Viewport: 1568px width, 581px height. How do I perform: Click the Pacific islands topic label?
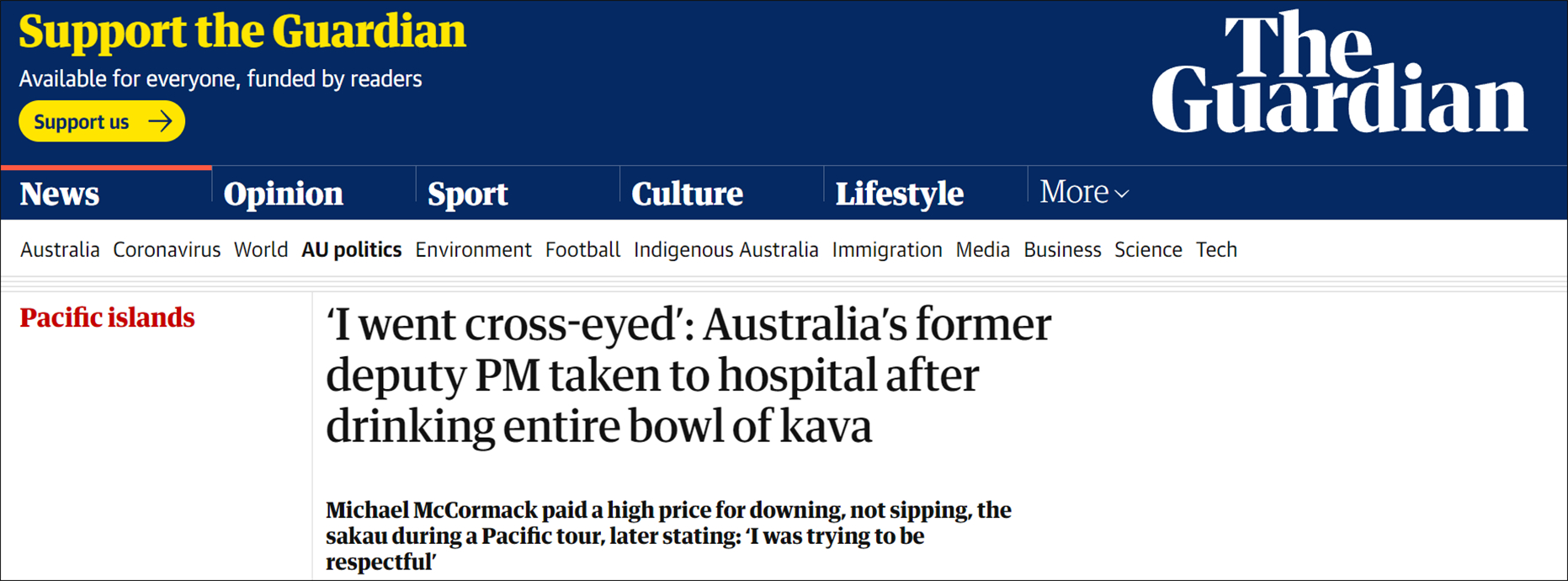107,318
